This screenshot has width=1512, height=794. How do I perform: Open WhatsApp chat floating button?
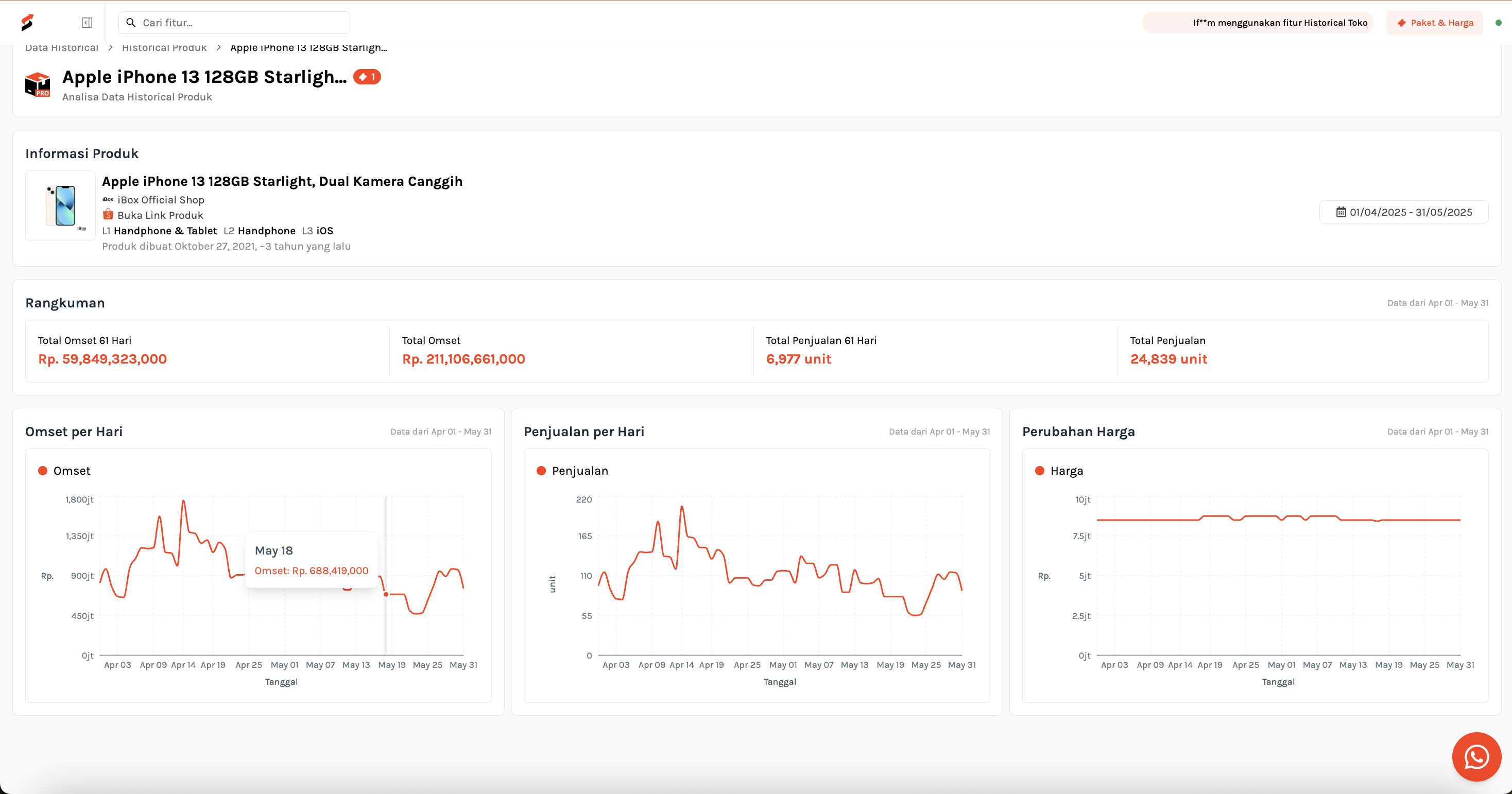1477,756
